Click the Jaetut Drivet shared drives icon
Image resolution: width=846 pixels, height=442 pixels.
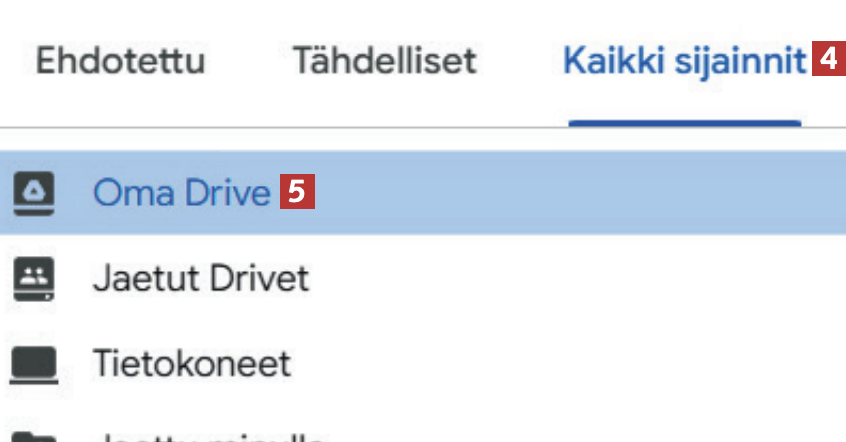pyautogui.click(x=33, y=277)
